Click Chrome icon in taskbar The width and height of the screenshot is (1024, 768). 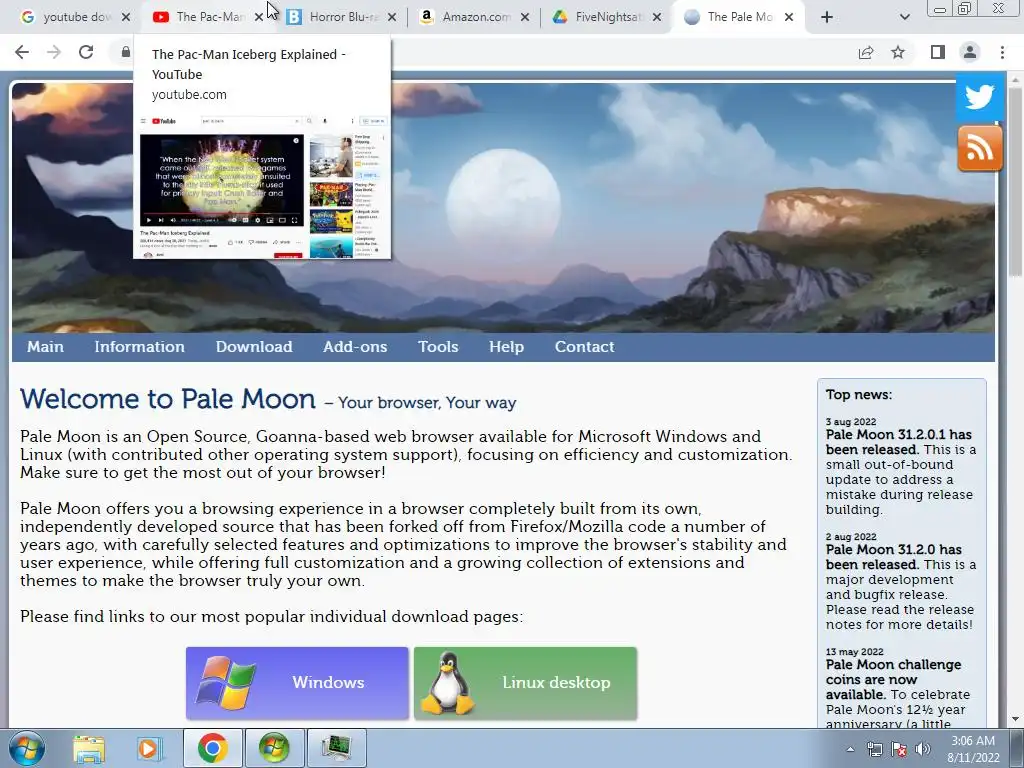pos(212,748)
